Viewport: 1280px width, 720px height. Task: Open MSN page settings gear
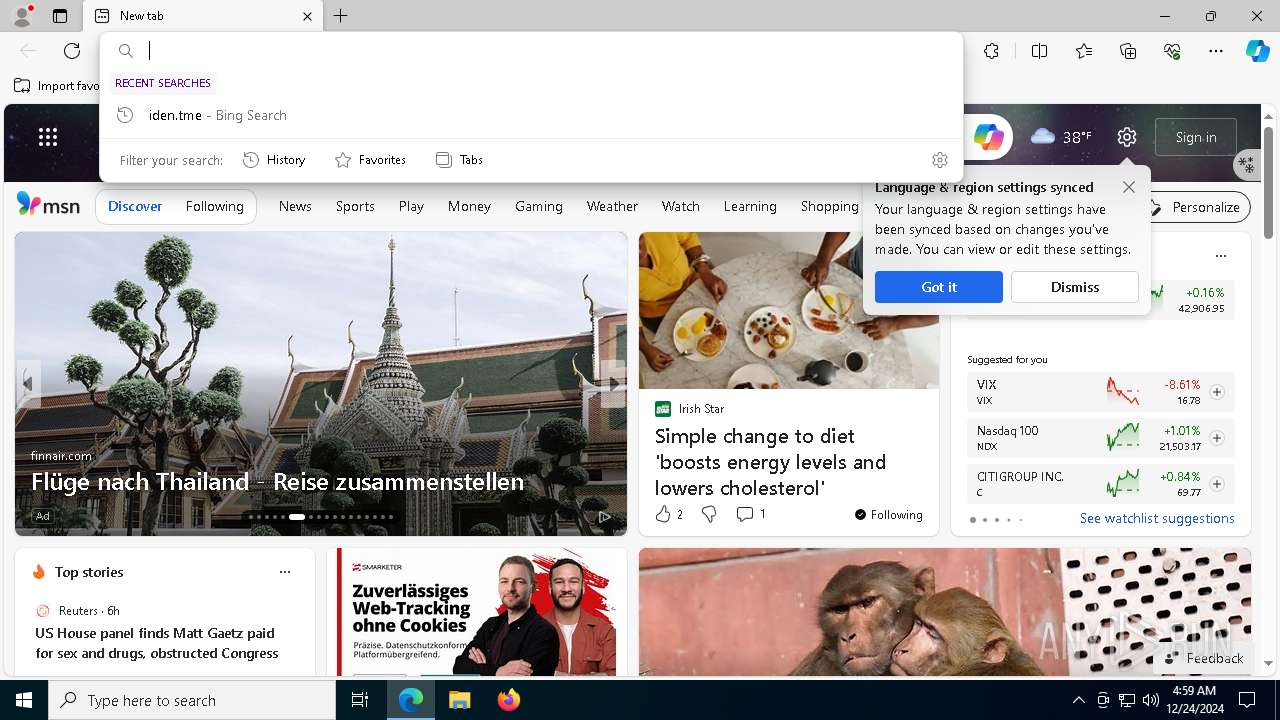1127,137
